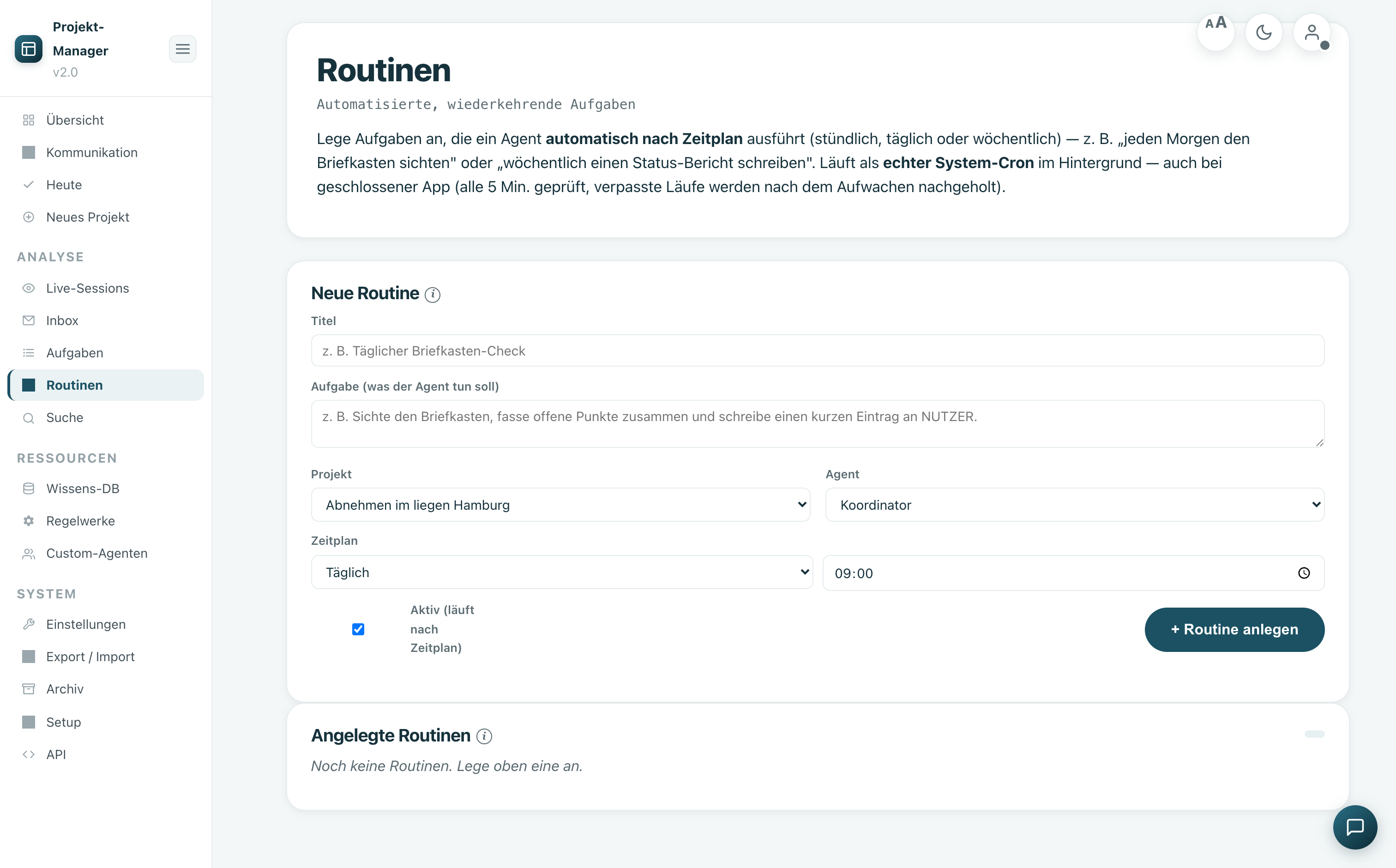Click the Neues Projekt plus icon
Screen dimensions: 1396x868
tap(29, 217)
